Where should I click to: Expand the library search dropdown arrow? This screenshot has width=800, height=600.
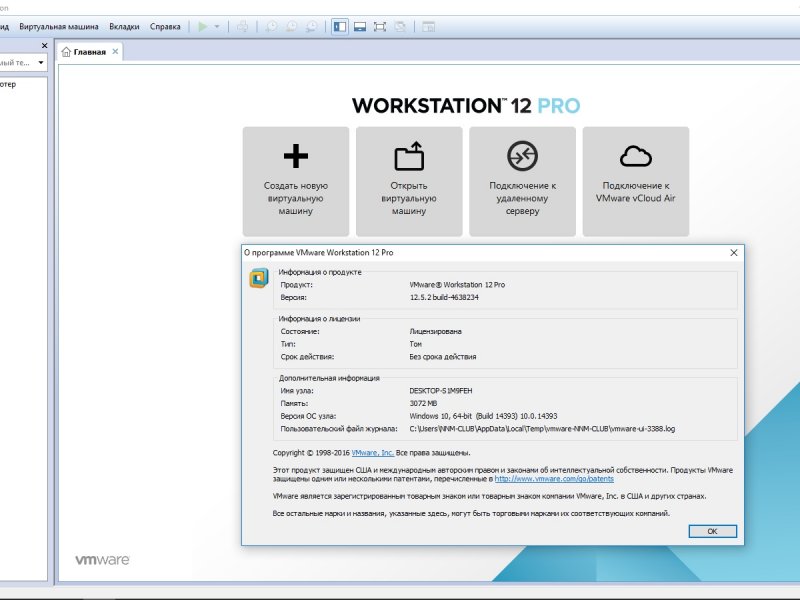click(x=41, y=62)
